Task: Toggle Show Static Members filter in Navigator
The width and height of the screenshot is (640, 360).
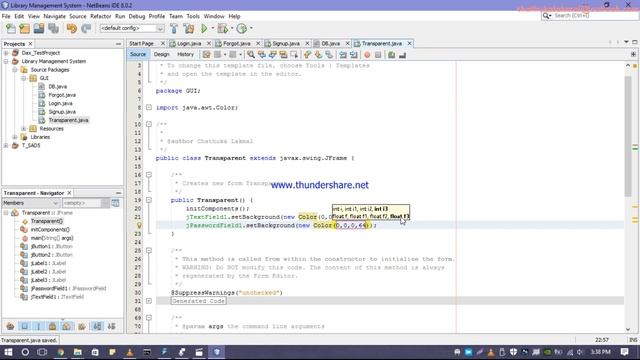Action: 38,326
